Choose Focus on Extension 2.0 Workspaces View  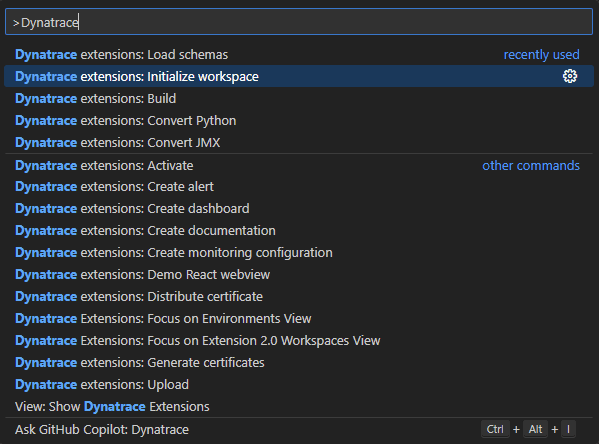click(x=299, y=340)
